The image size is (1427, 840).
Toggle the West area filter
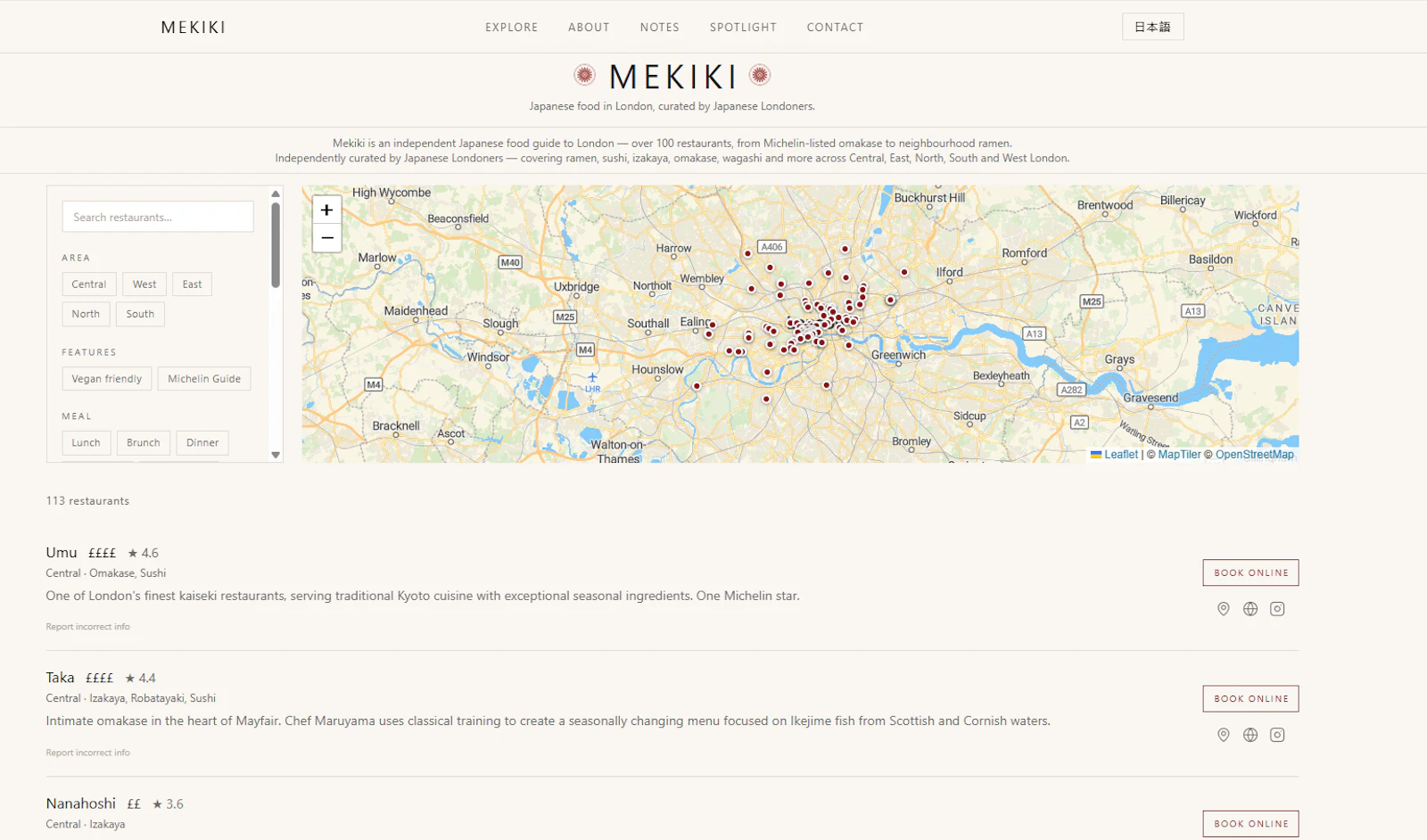point(144,284)
